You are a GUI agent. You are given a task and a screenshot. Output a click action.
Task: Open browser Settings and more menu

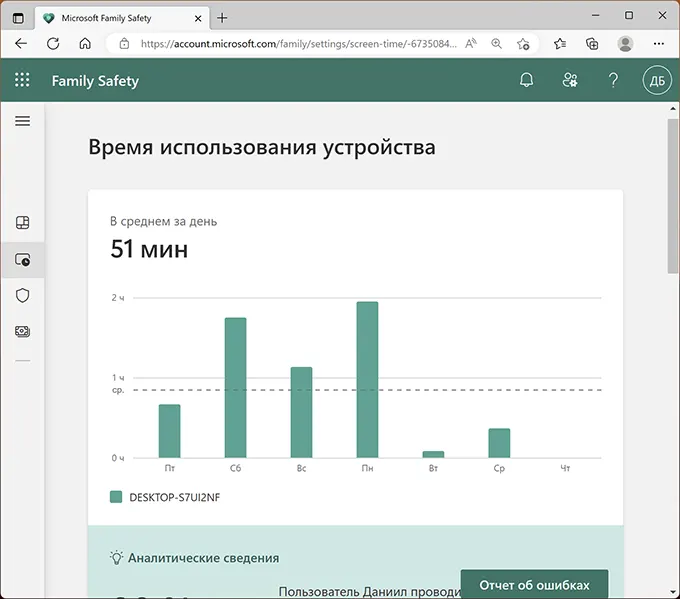point(659,43)
